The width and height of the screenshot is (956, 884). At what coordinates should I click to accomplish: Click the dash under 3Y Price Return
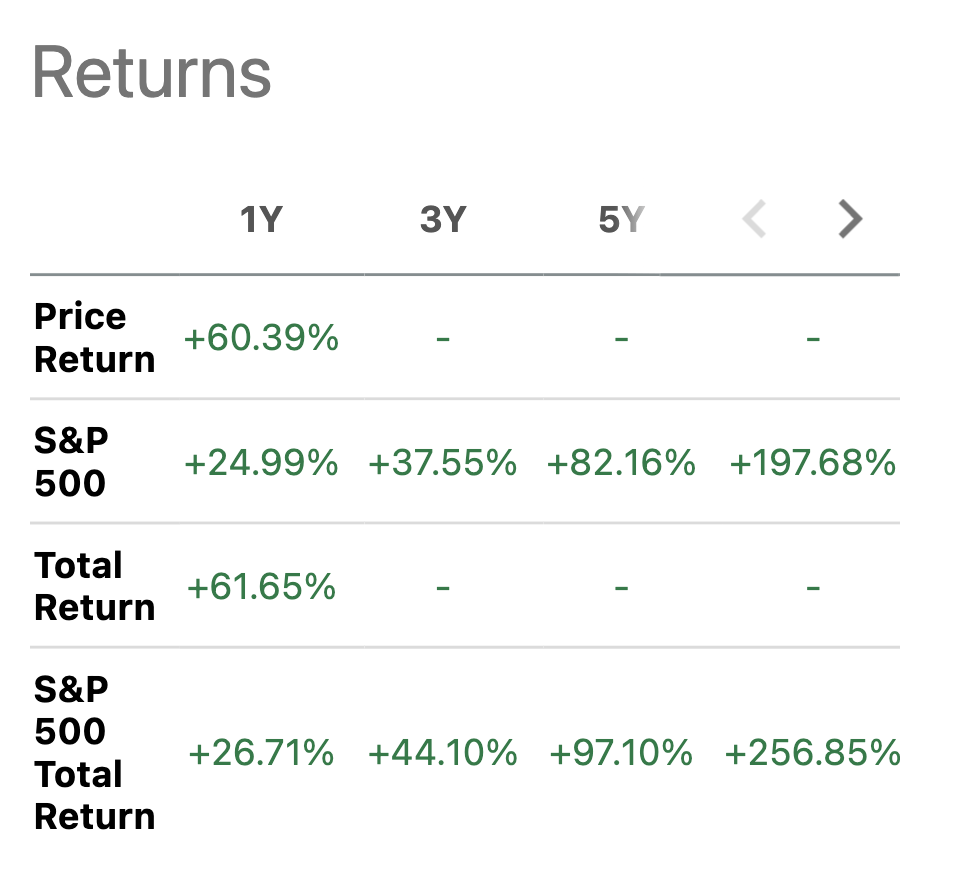click(444, 338)
